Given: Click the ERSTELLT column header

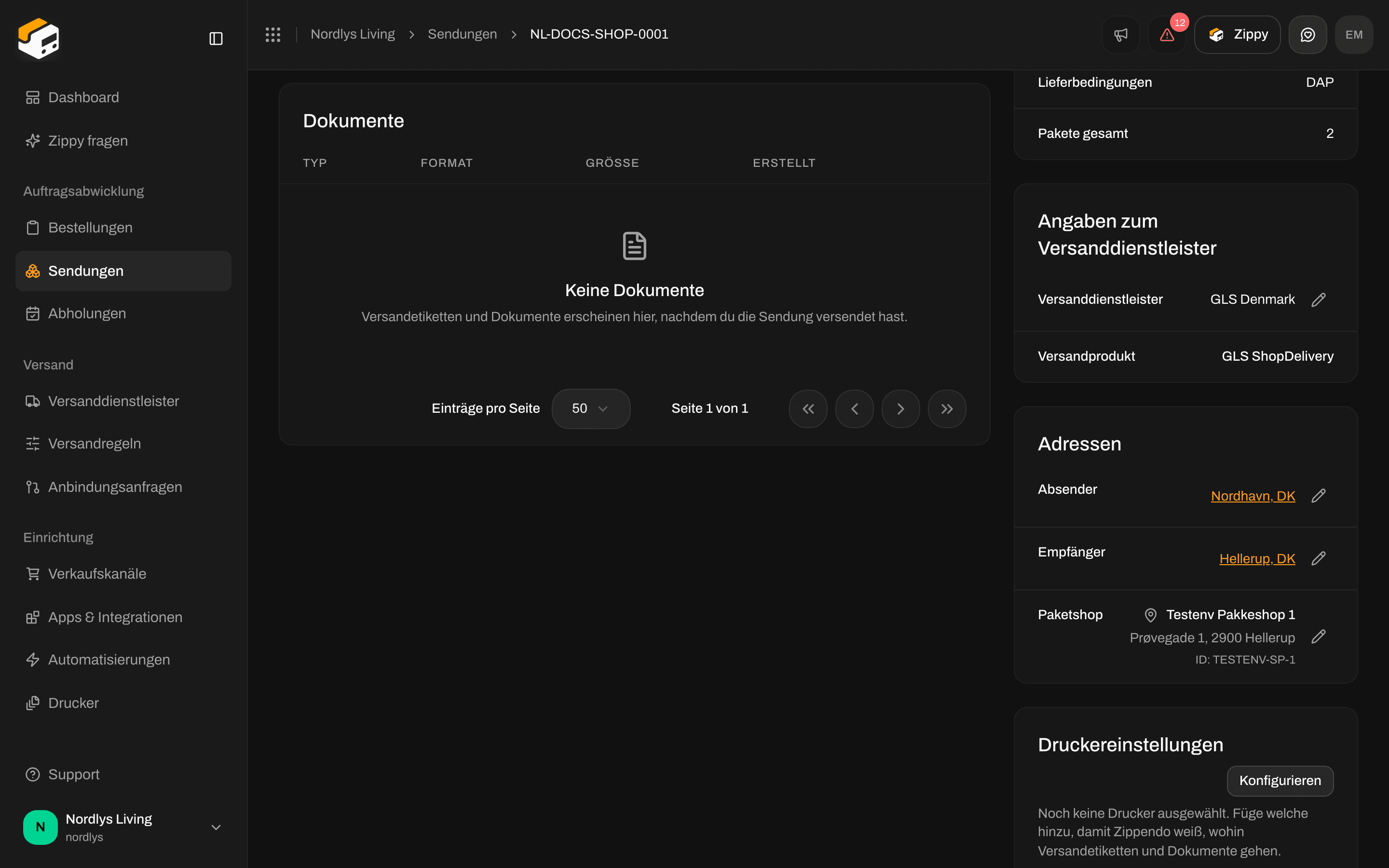Looking at the screenshot, I should click(784, 163).
